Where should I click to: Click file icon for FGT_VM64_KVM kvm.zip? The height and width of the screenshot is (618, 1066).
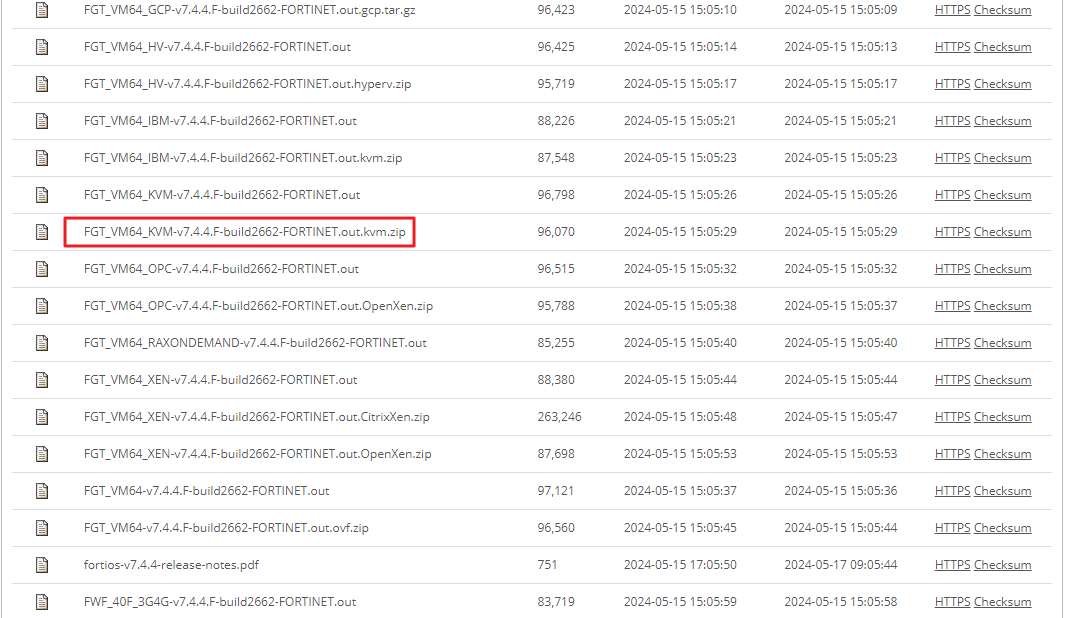tap(42, 232)
